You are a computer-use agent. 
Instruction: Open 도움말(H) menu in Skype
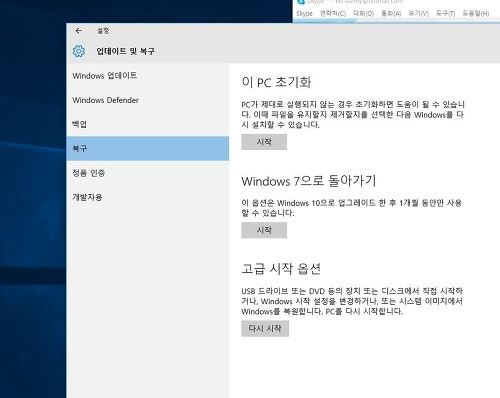476,14
